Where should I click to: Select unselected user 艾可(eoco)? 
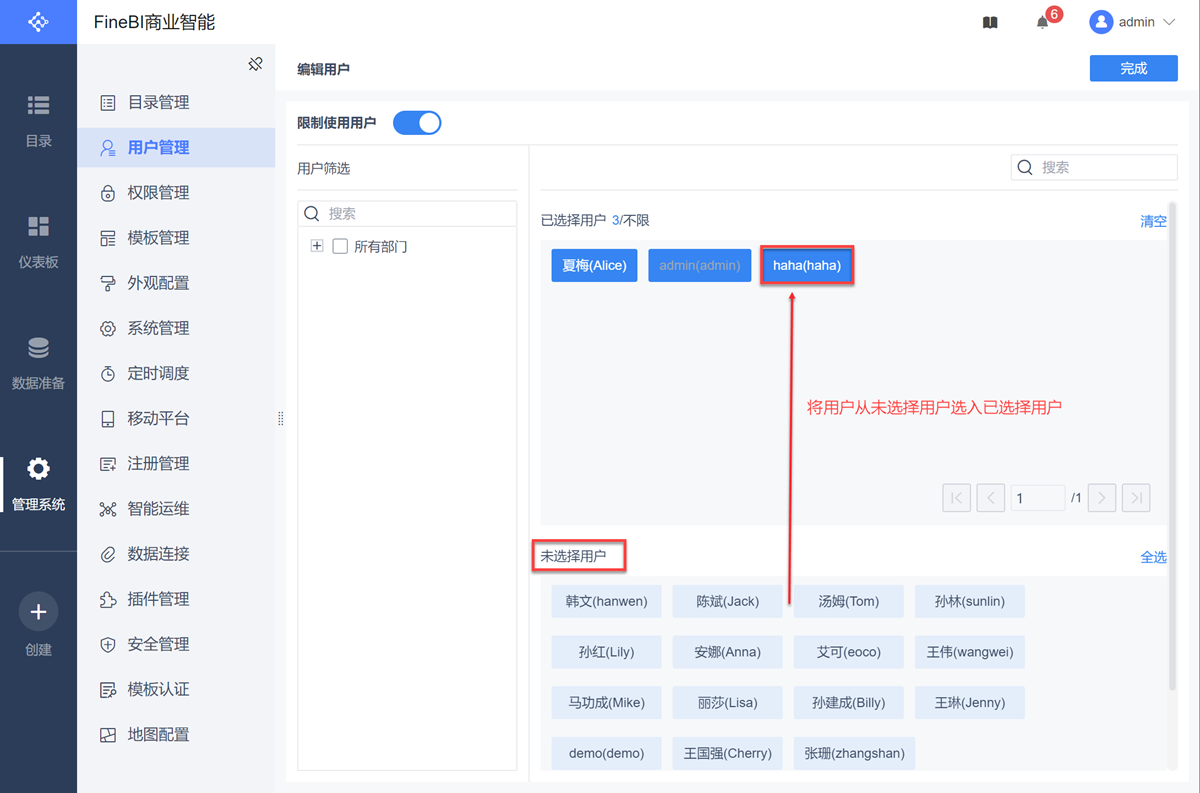[x=848, y=652]
